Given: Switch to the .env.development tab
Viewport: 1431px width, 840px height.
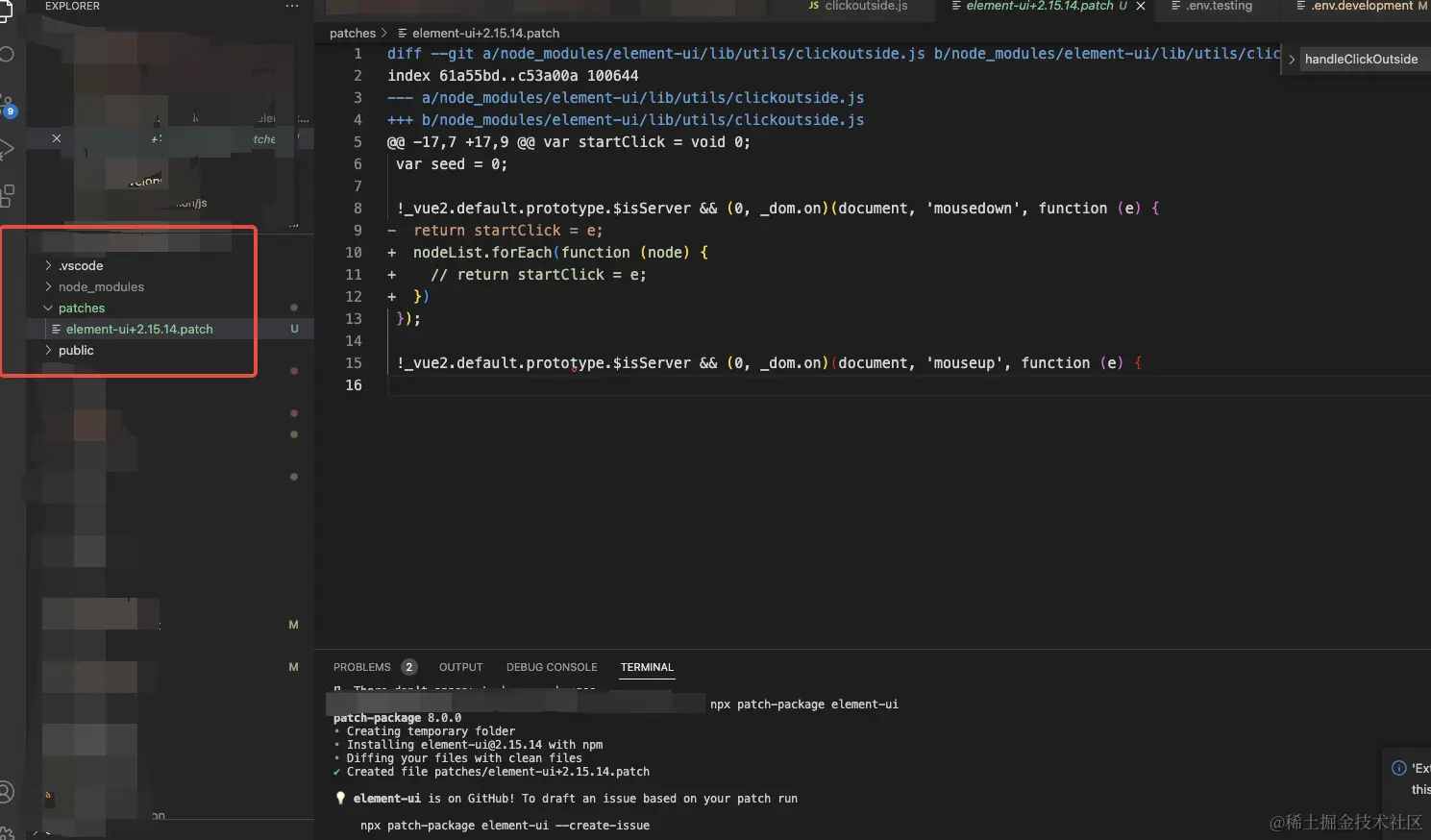Looking at the screenshot, I should pos(1361,6).
